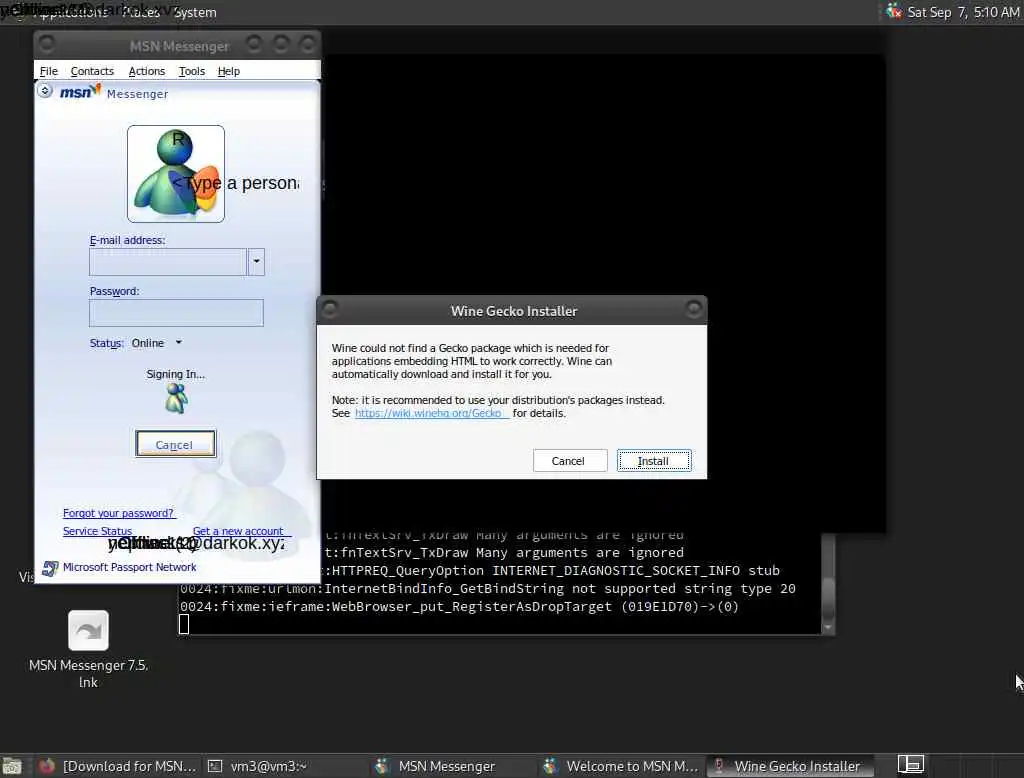Click the Wine Gecko Installer left title button
This screenshot has width=1024, height=778.
pyautogui.click(x=330, y=308)
